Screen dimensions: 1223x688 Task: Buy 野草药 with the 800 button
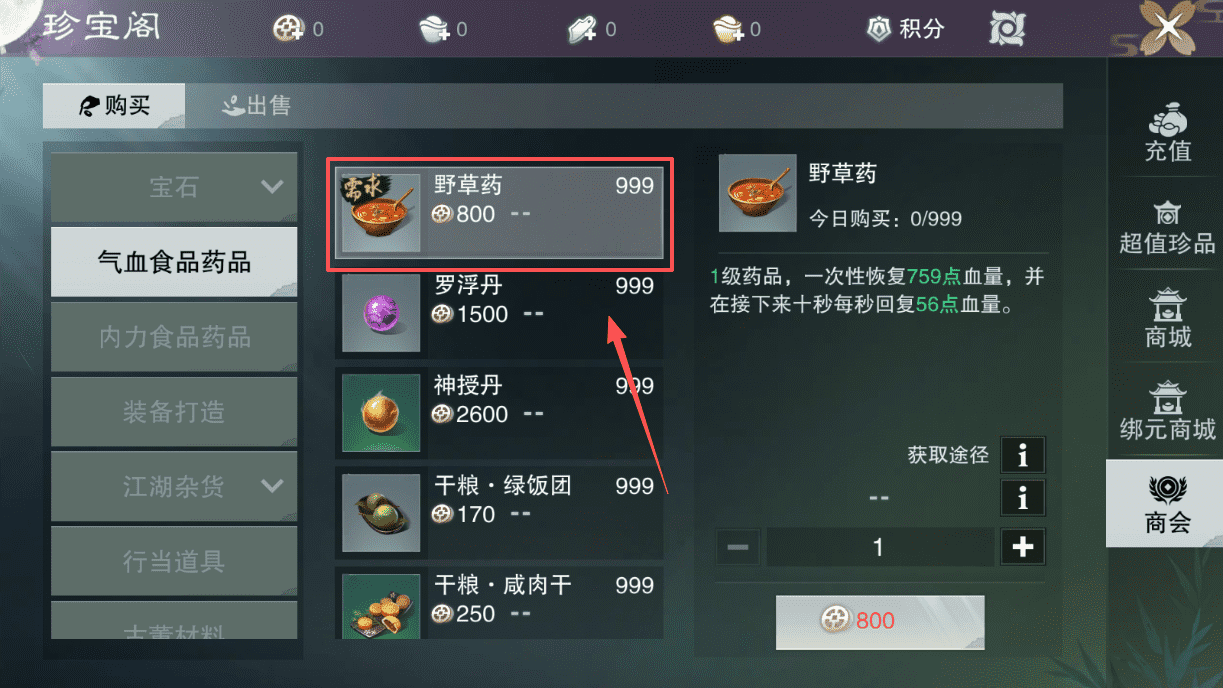880,621
